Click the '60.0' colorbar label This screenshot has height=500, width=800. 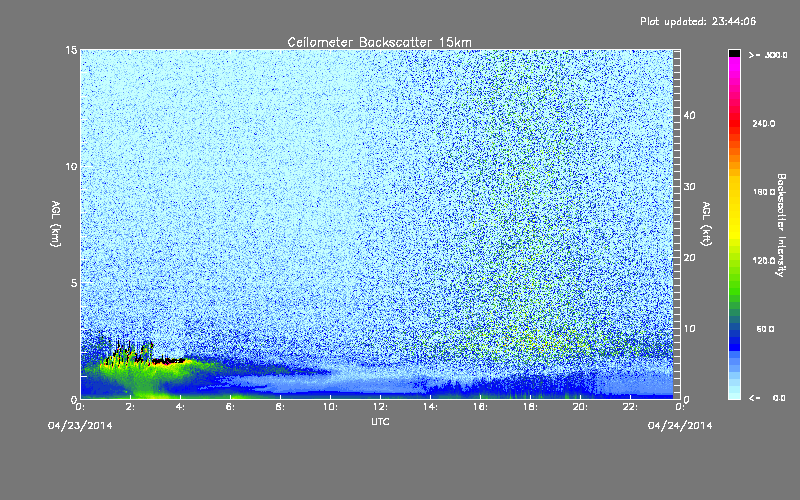[x=765, y=330]
